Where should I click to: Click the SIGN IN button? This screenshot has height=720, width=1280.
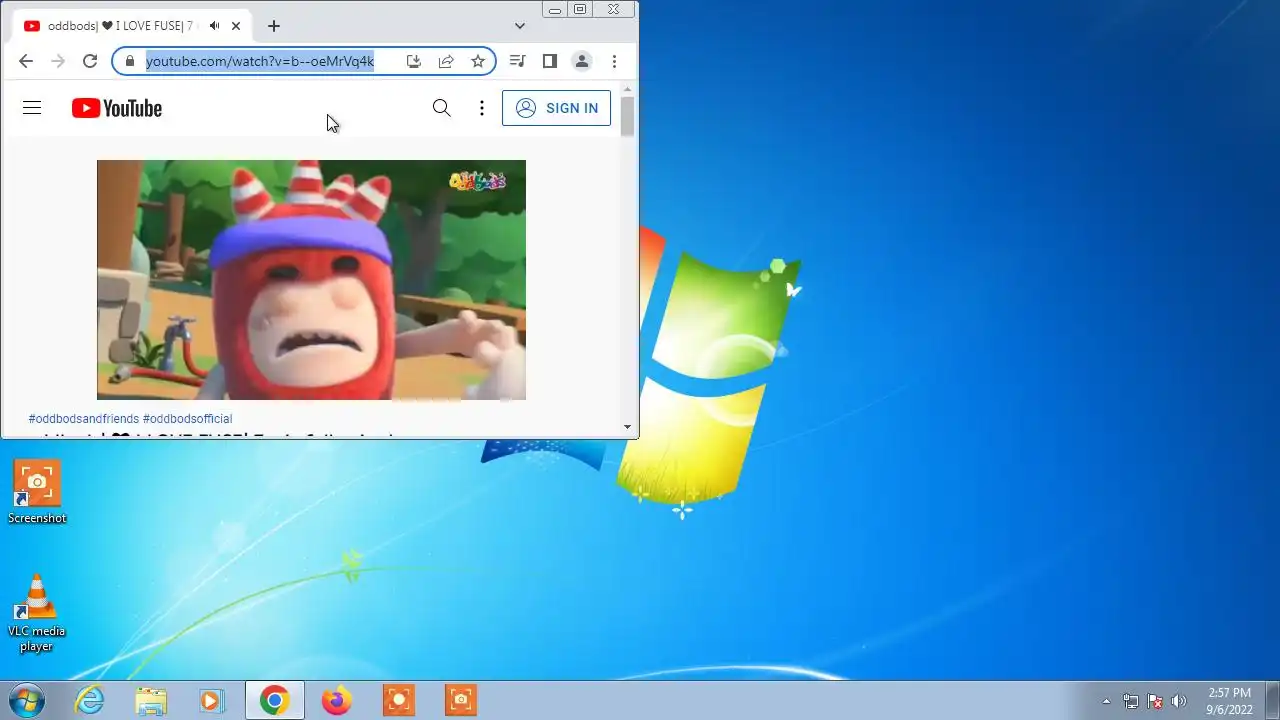click(x=556, y=108)
